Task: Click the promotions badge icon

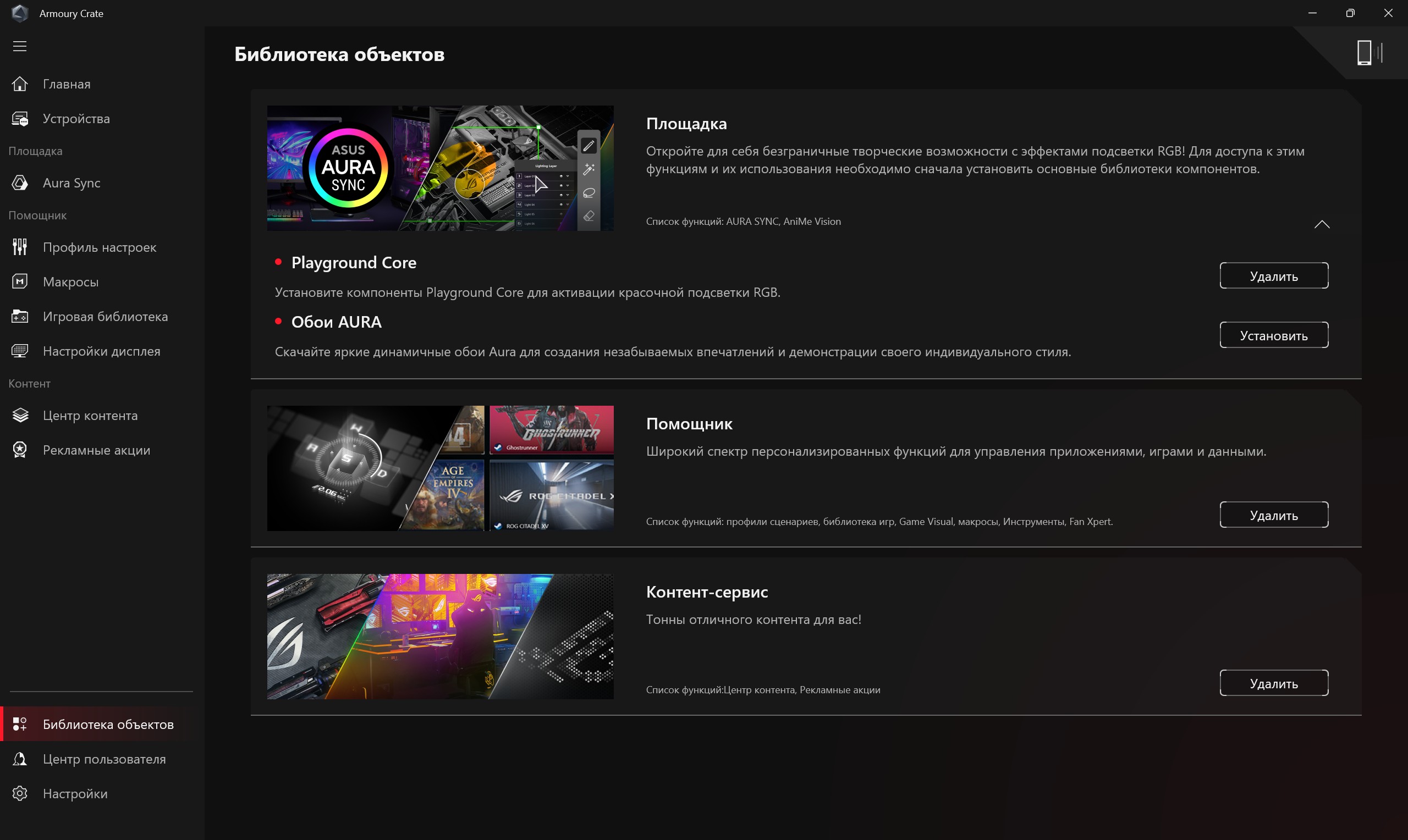Action: pos(20,450)
